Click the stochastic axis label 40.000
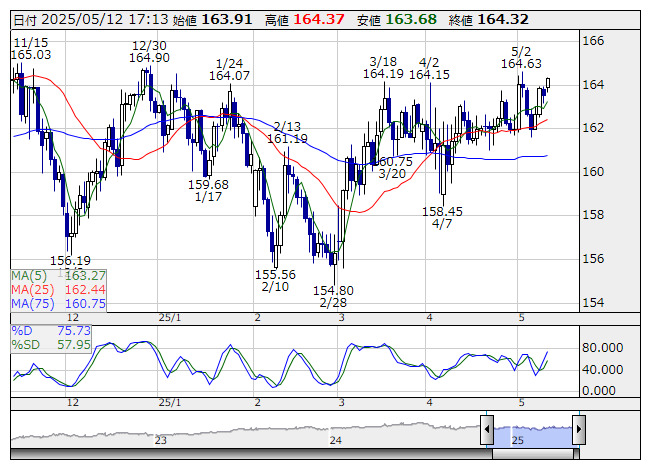The width and height of the screenshot is (653, 470). pyautogui.click(x=603, y=369)
